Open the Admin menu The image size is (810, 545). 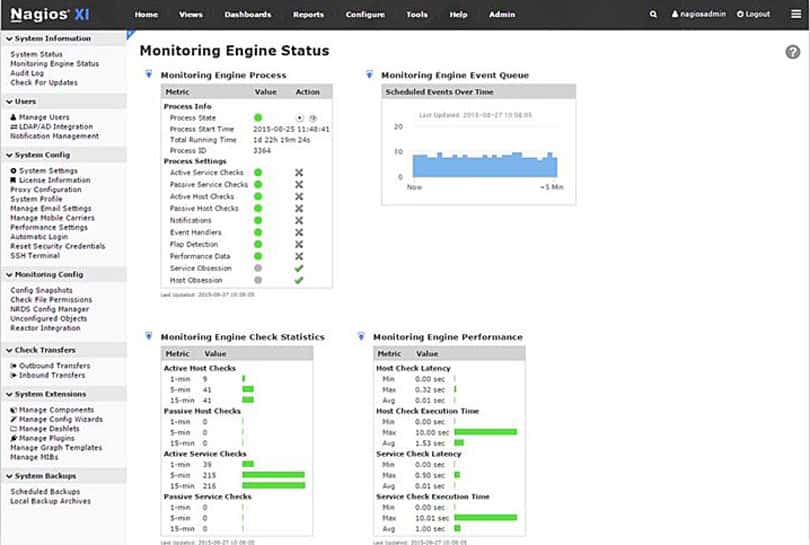[x=502, y=14]
